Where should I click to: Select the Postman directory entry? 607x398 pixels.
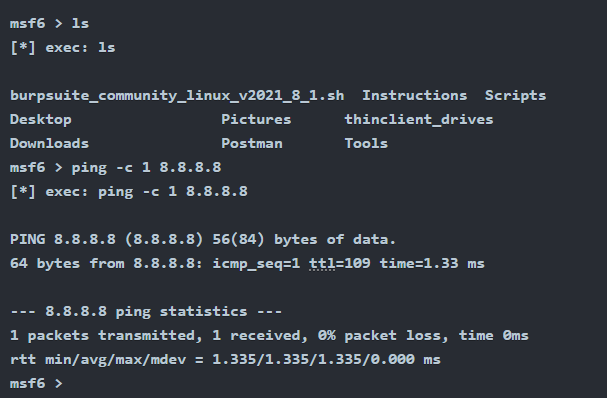[x=252, y=143]
